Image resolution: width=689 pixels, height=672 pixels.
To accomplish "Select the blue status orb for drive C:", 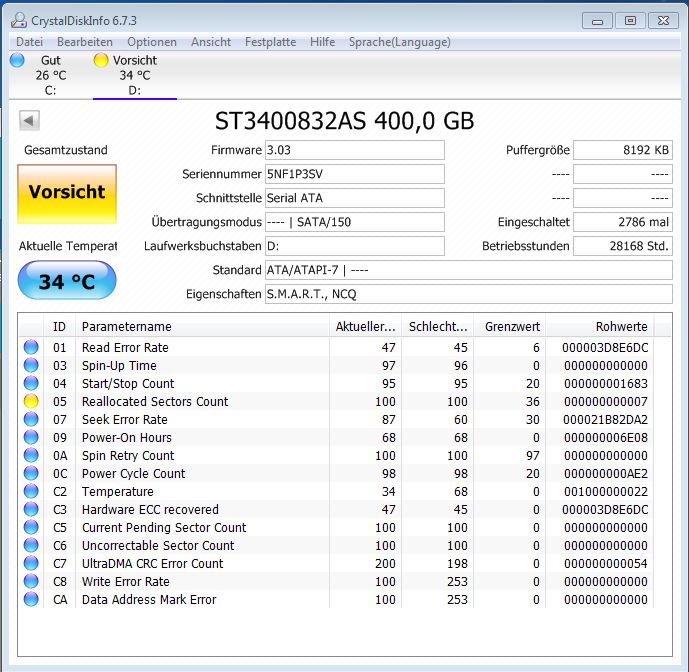I will click(x=17, y=60).
